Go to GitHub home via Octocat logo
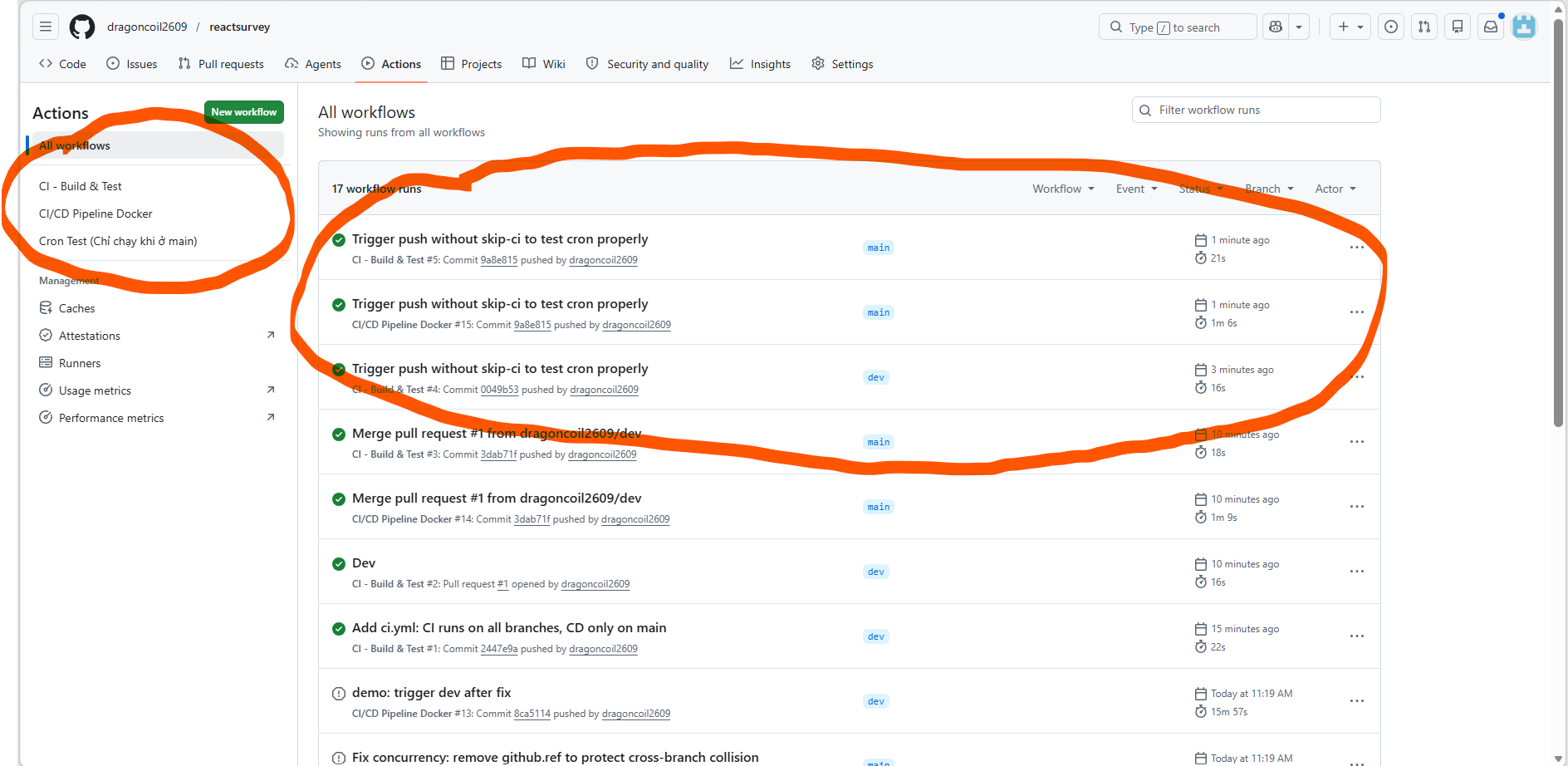The width and height of the screenshot is (1568, 766). pyautogui.click(x=82, y=27)
